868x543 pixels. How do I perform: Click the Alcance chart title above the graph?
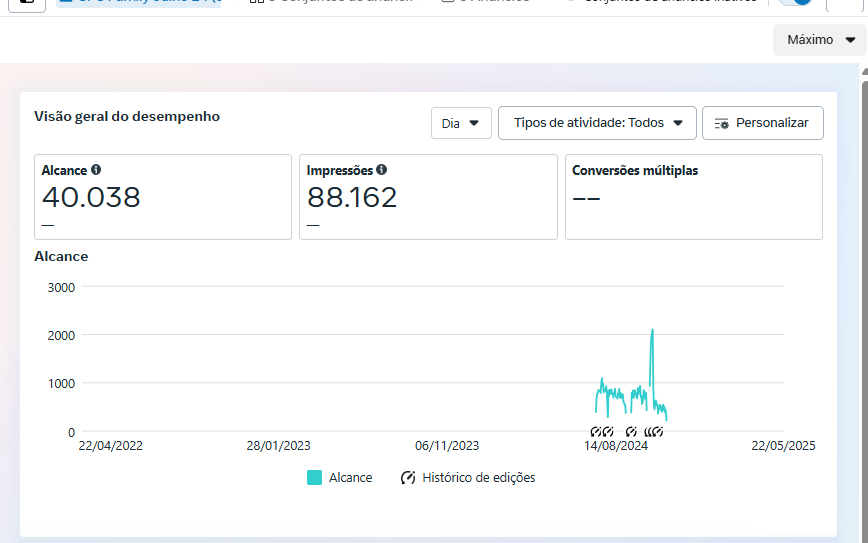tap(61, 257)
